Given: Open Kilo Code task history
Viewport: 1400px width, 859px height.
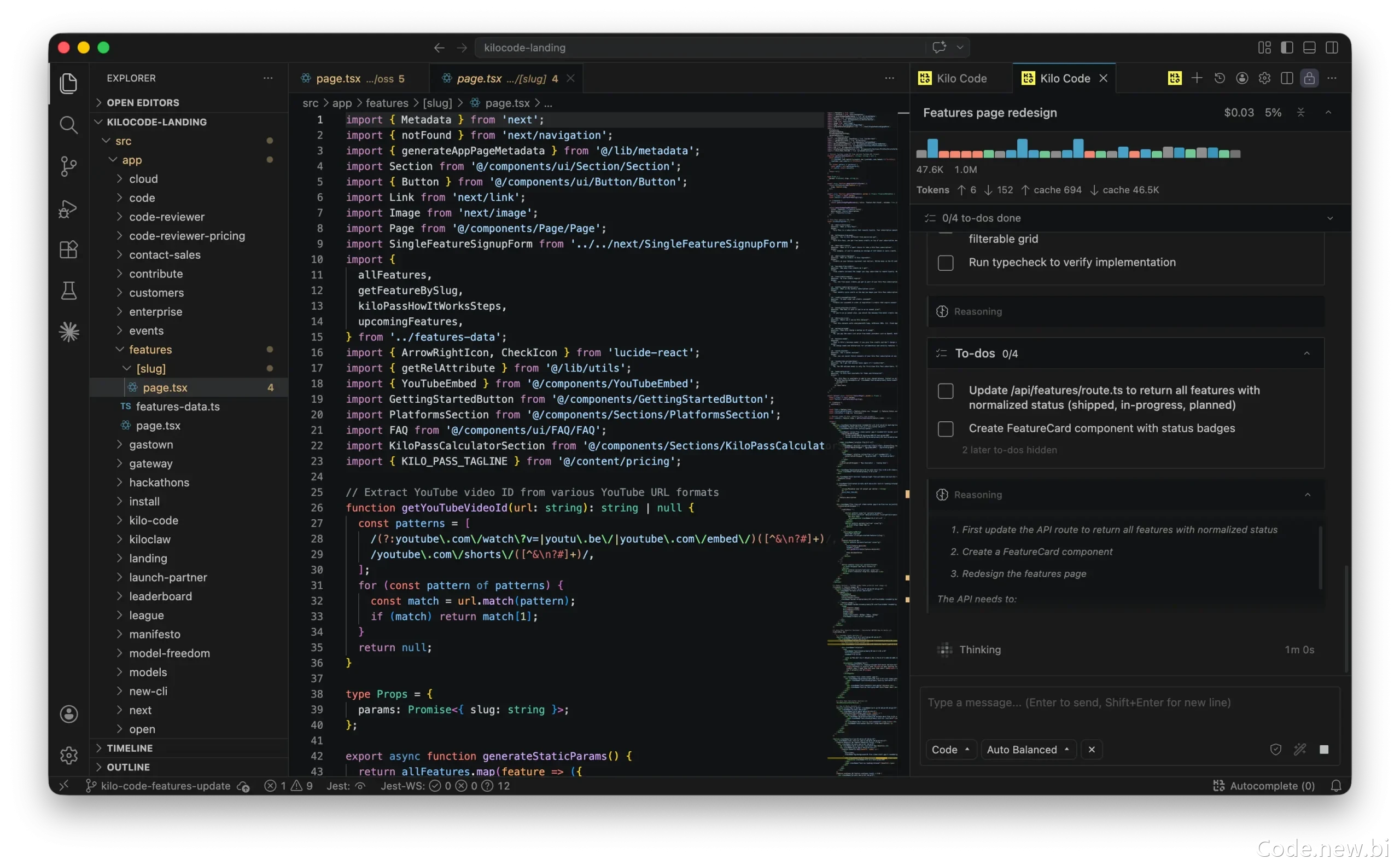Looking at the screenshot, I should pos(1220,78).
